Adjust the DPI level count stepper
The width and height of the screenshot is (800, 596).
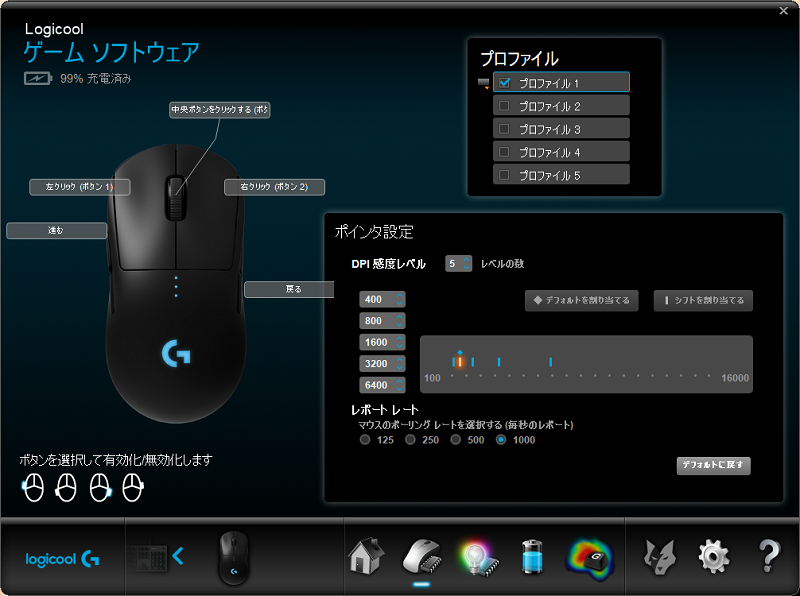[466, 263]
